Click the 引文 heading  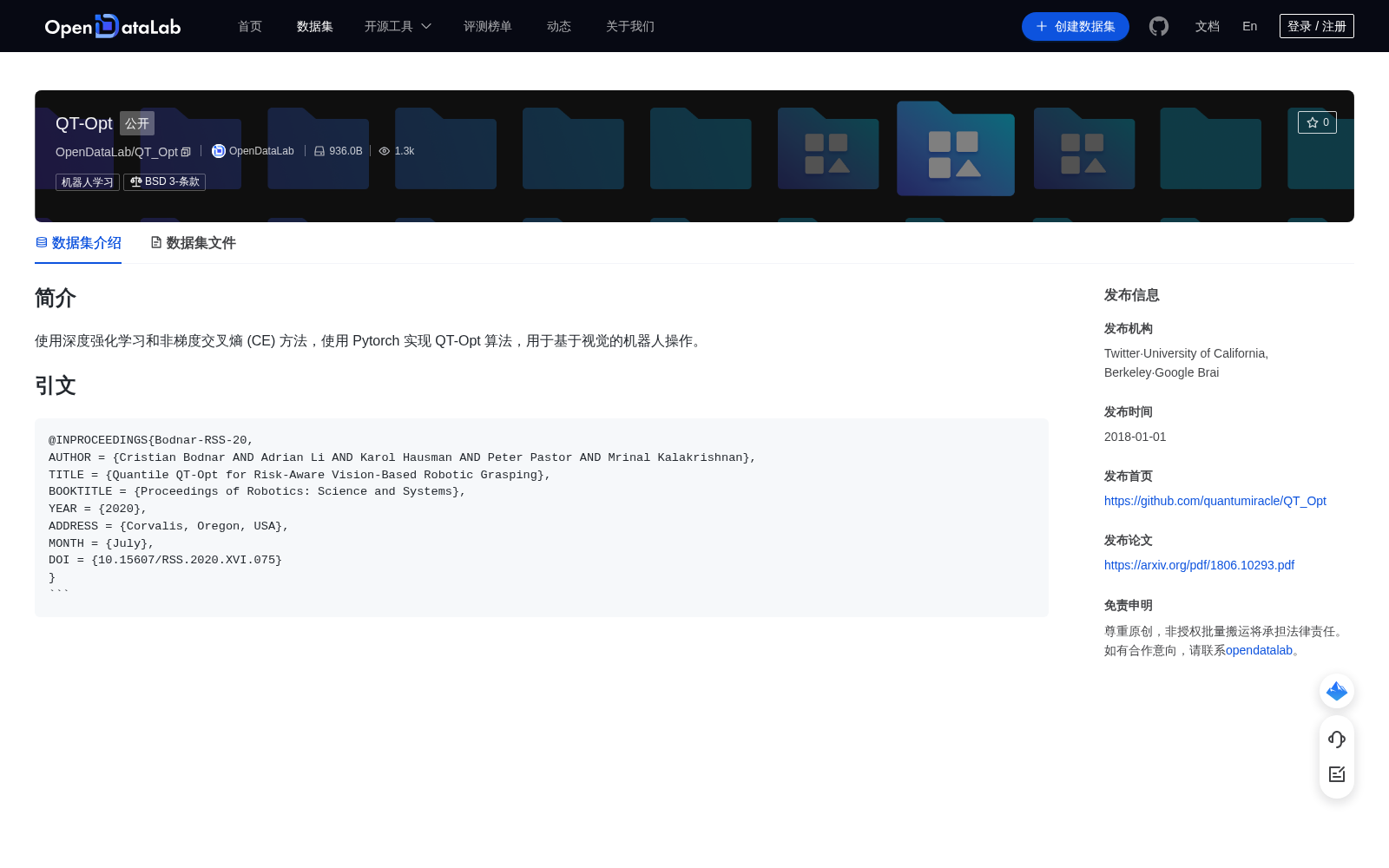(x=56, y=385)
